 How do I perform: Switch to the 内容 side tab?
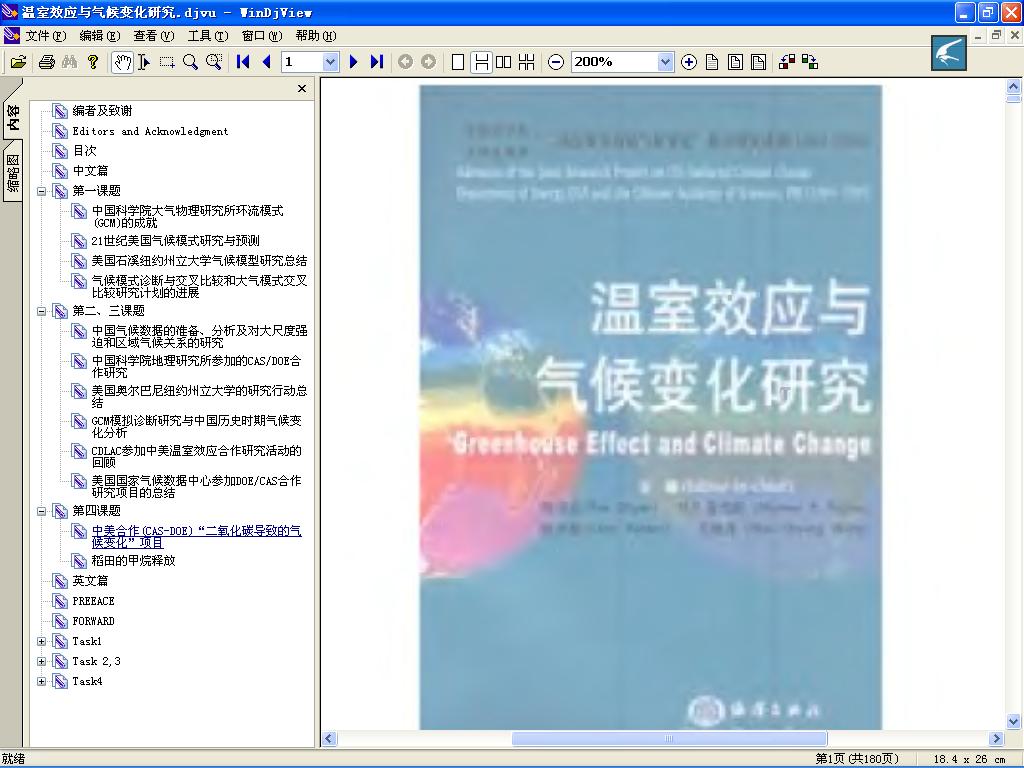12,118
